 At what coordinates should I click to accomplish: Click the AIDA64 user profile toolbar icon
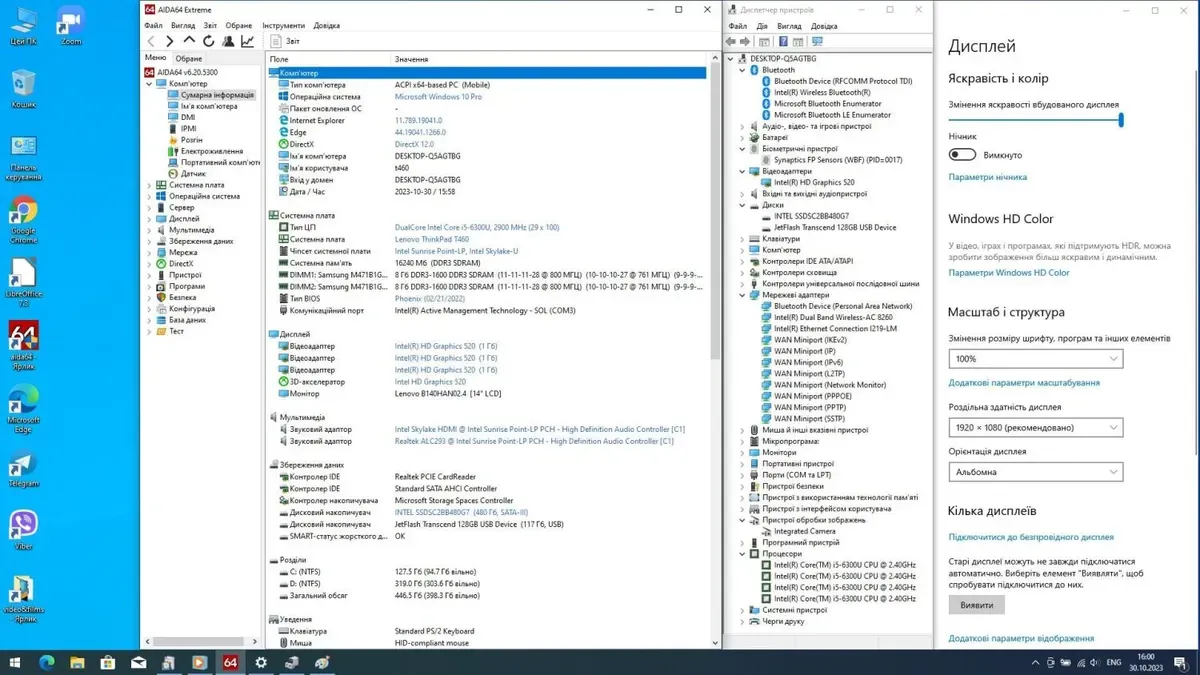pyautogui.click(x=228, y=41)
